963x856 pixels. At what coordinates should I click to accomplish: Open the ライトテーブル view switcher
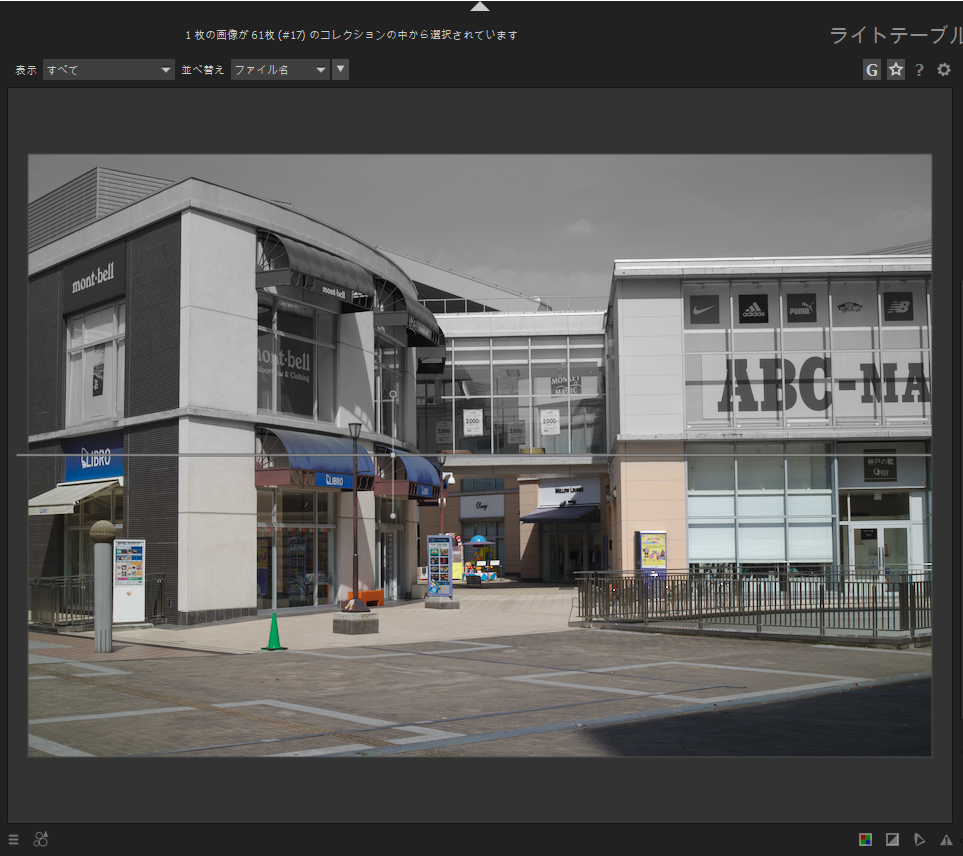[896, 36]
